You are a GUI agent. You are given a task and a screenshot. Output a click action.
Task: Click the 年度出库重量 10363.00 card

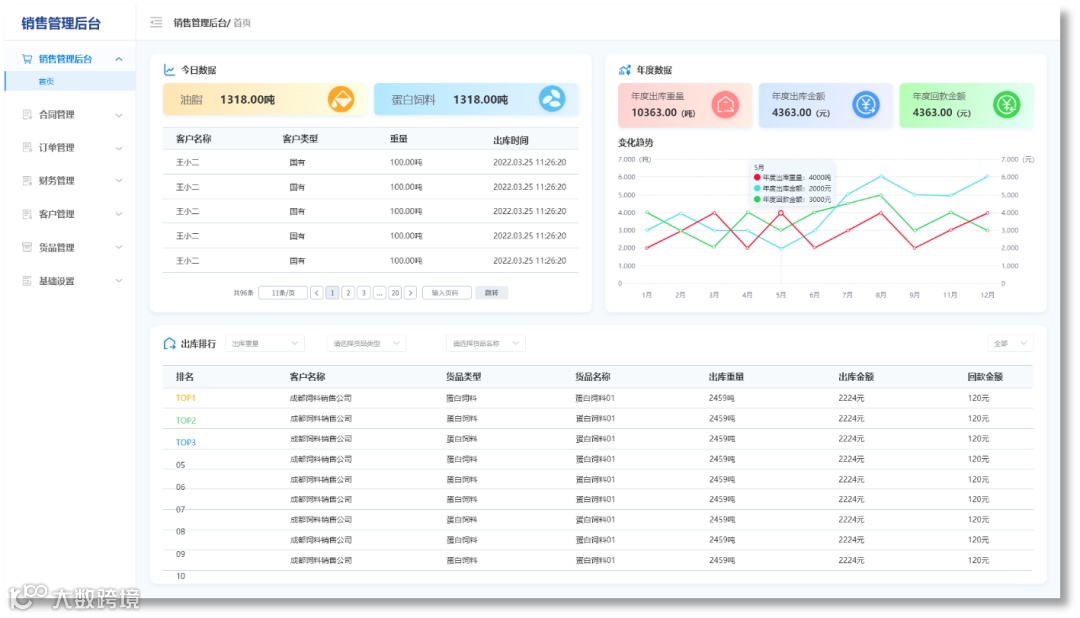click(685, 105)
